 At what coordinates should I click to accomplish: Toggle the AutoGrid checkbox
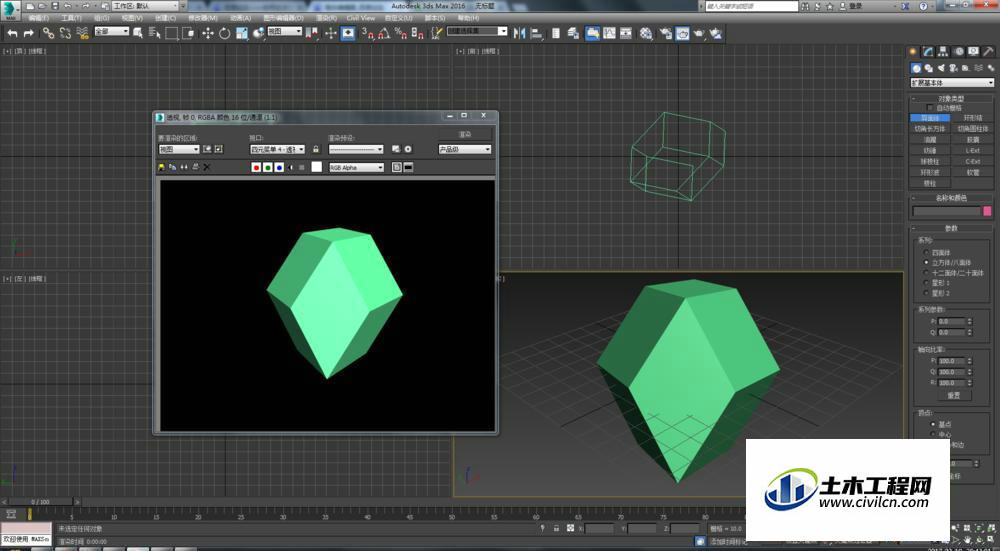929,108
